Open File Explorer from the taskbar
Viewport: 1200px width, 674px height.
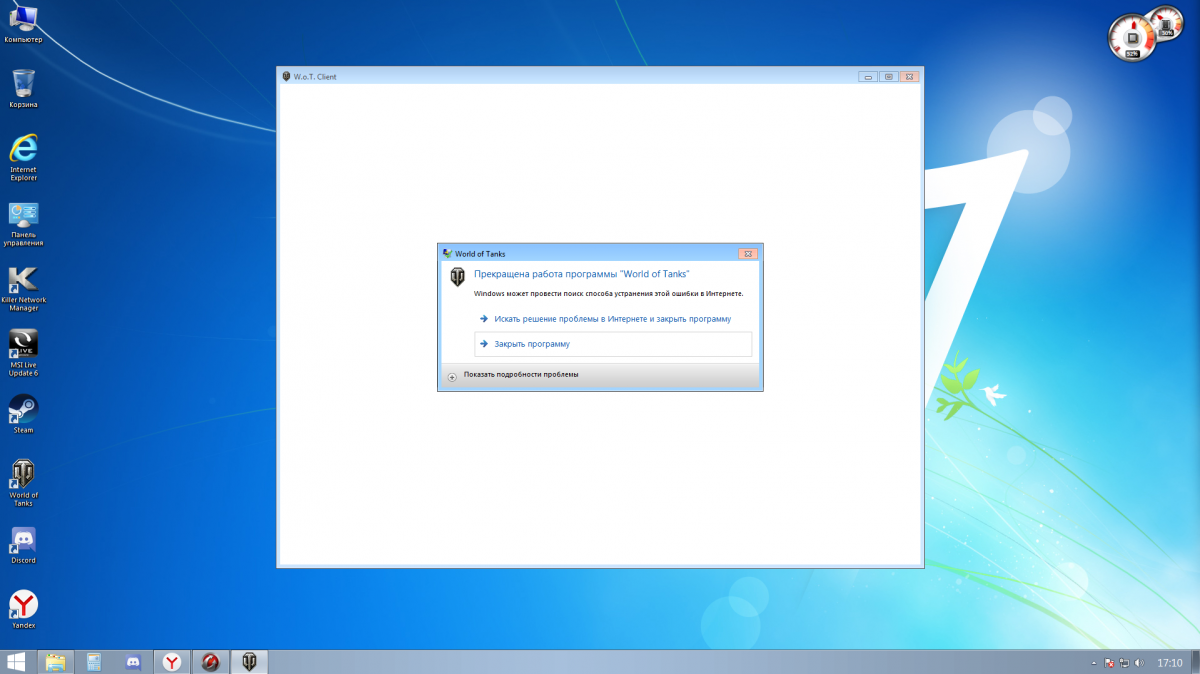[55, 662]
